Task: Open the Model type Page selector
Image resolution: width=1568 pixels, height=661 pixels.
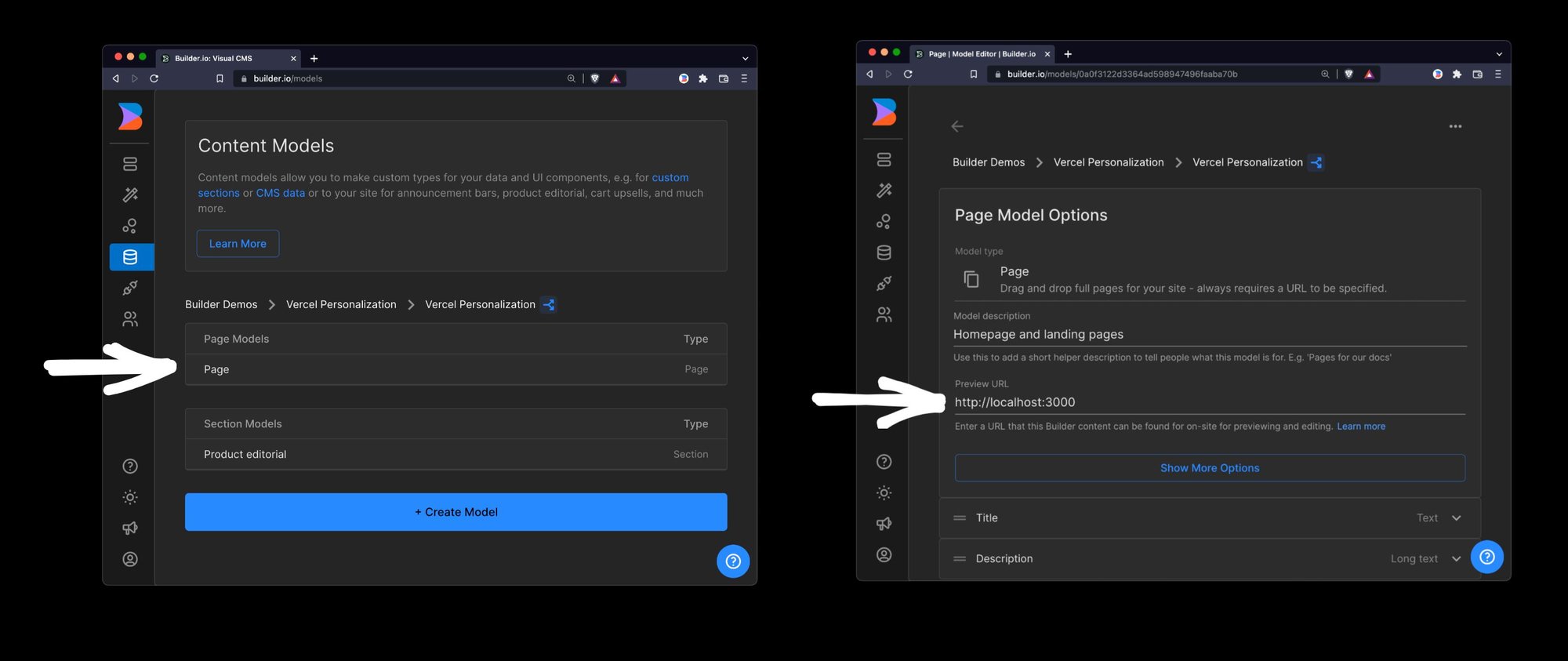Action: [x=1210, y=280]
